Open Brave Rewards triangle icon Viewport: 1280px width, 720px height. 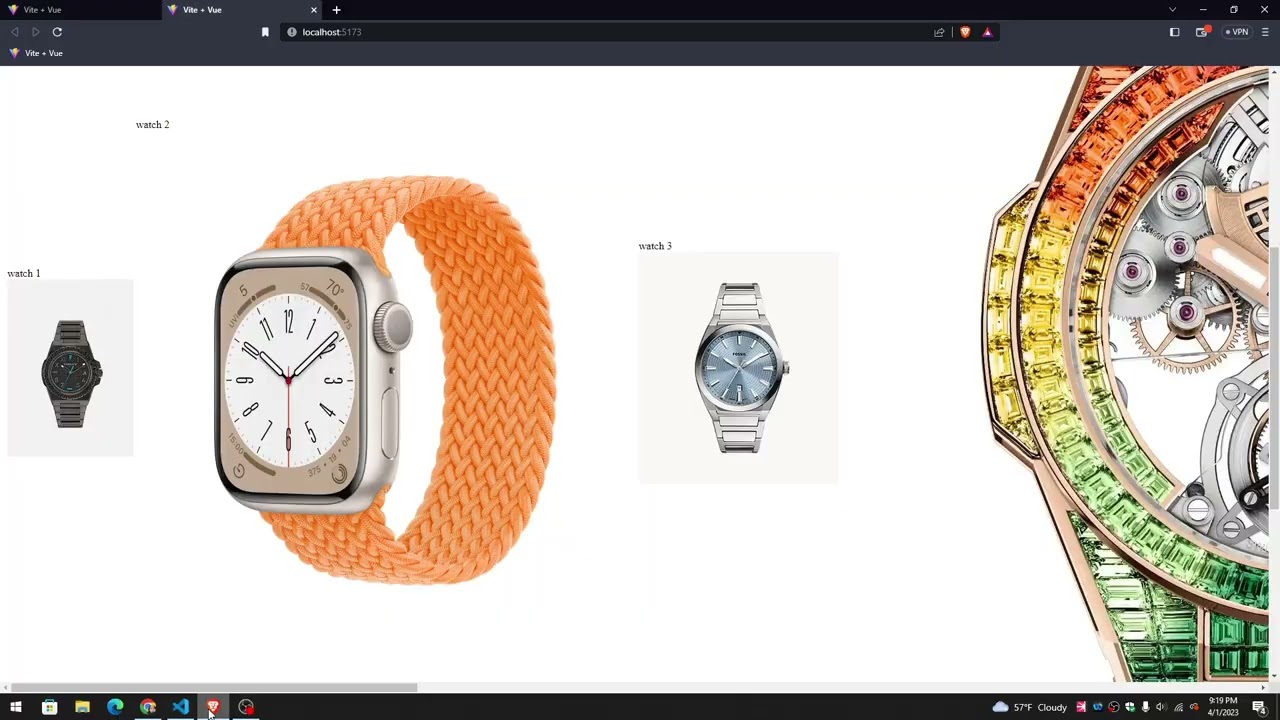coord(987,32)
